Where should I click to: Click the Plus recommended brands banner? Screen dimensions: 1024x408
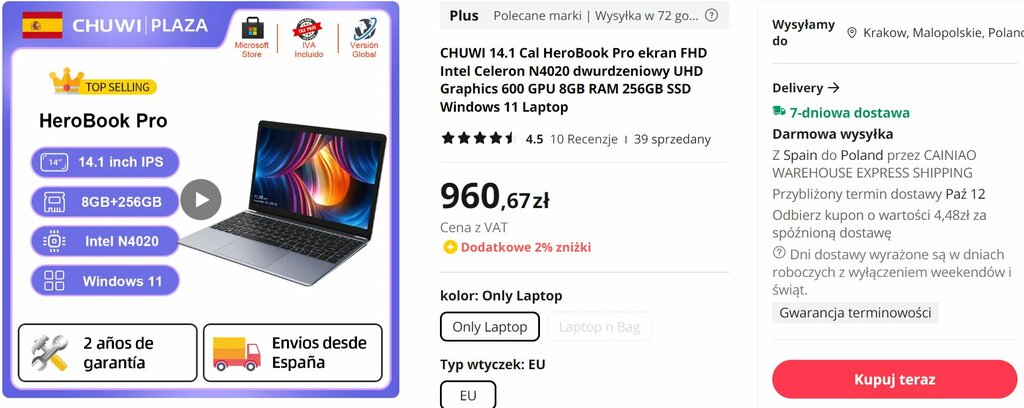584,15
